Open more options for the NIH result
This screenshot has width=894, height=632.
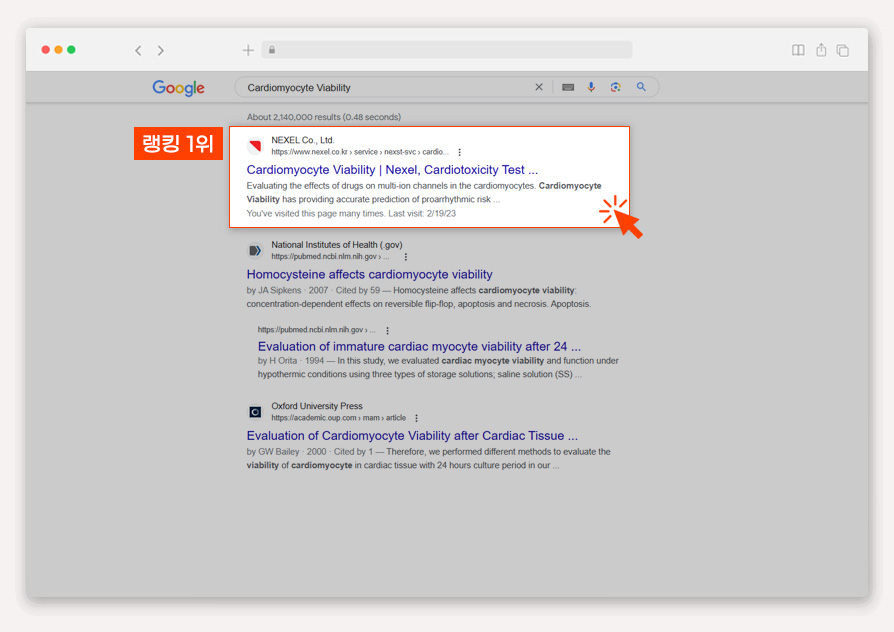(406, 257)
